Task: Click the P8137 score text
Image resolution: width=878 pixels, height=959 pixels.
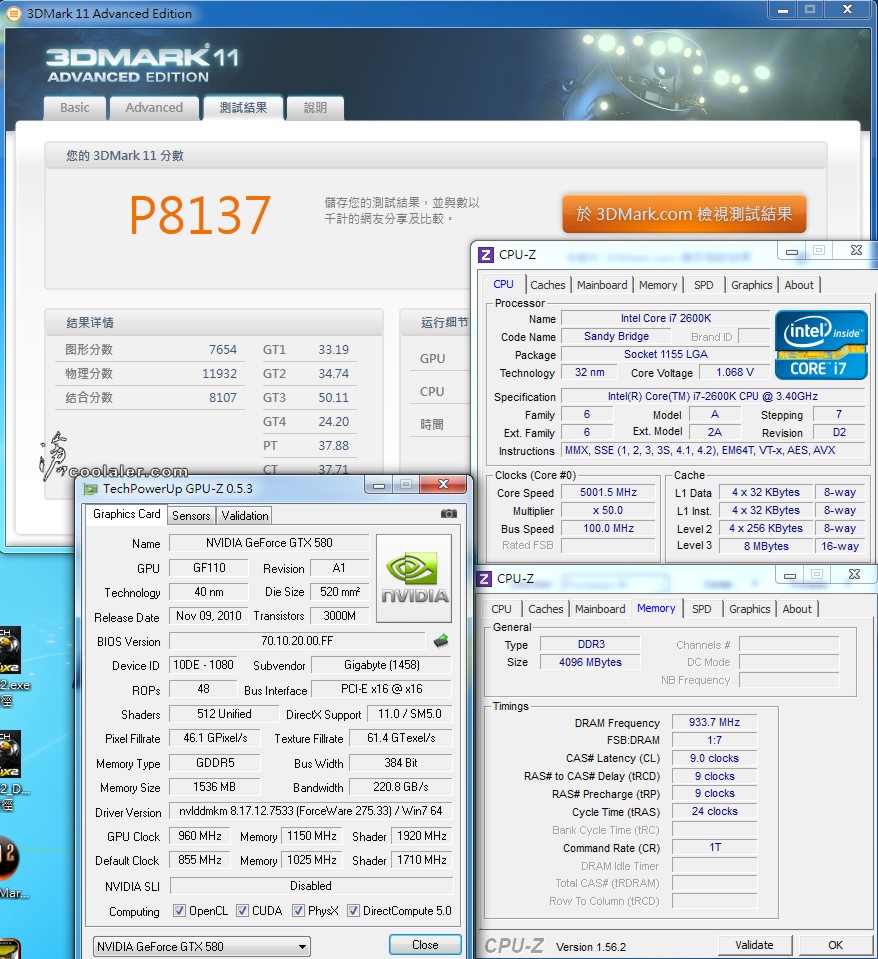Action: 199,215
